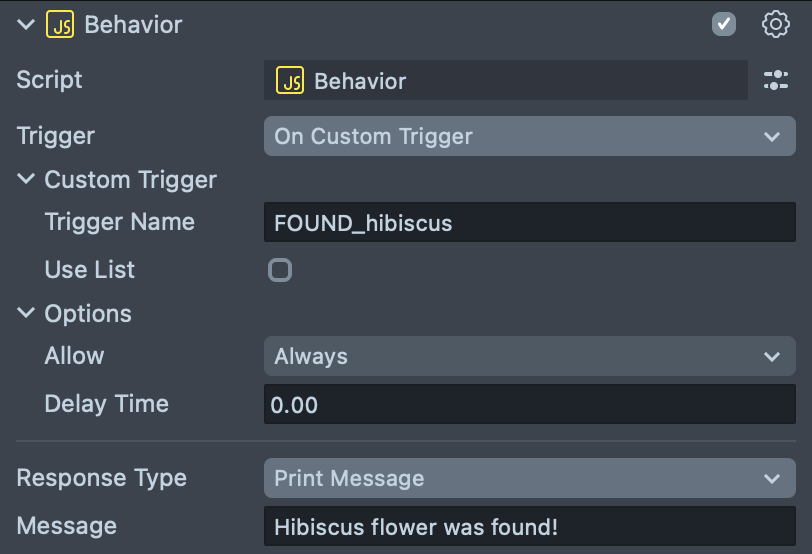Screen dimensions: 812x554
Task: Click the JS icon in Script field
Action: point(290,81)
